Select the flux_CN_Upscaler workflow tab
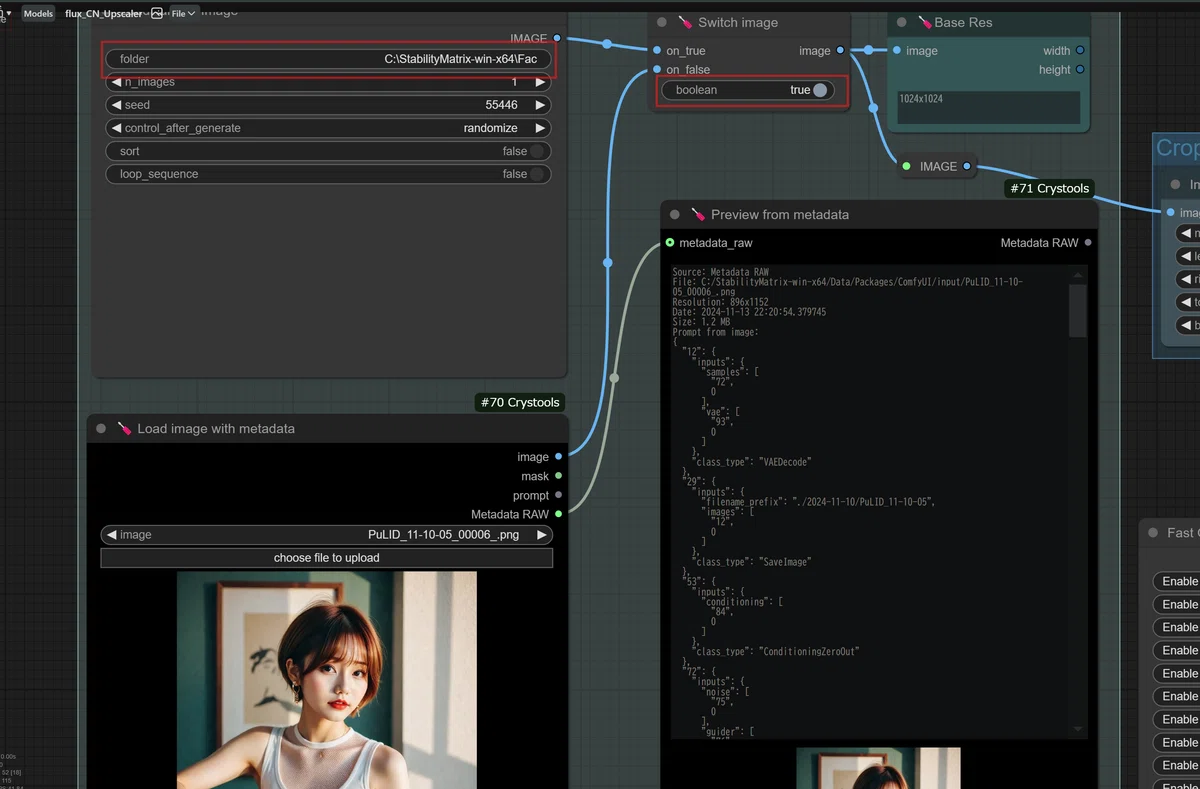The image size is (1200, 789). [103, 14]
